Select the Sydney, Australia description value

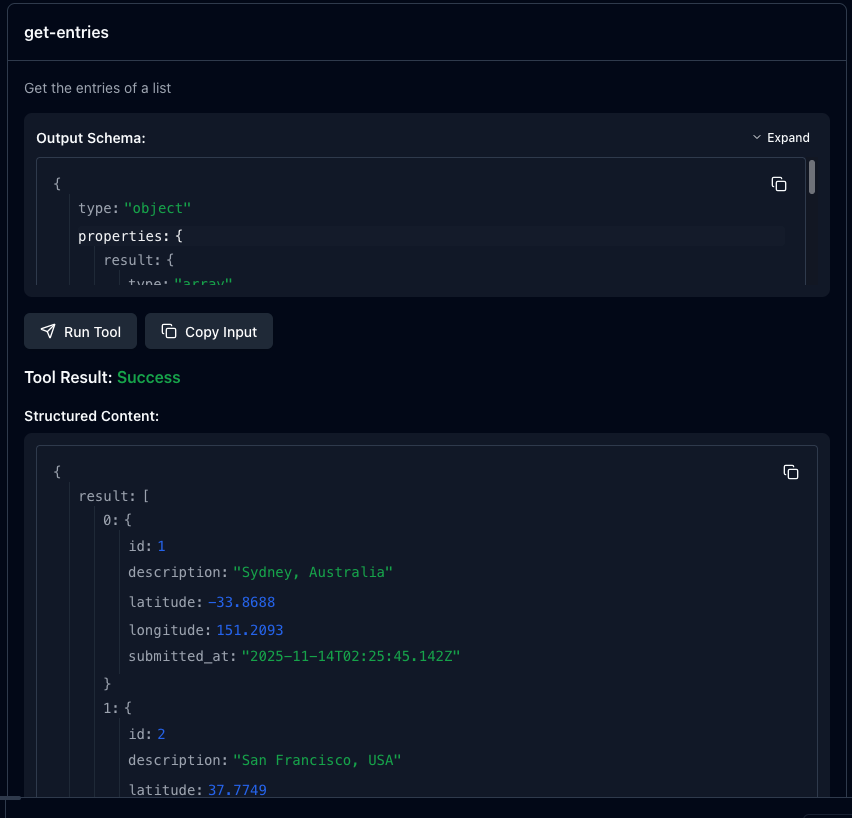tap(312, 571)
